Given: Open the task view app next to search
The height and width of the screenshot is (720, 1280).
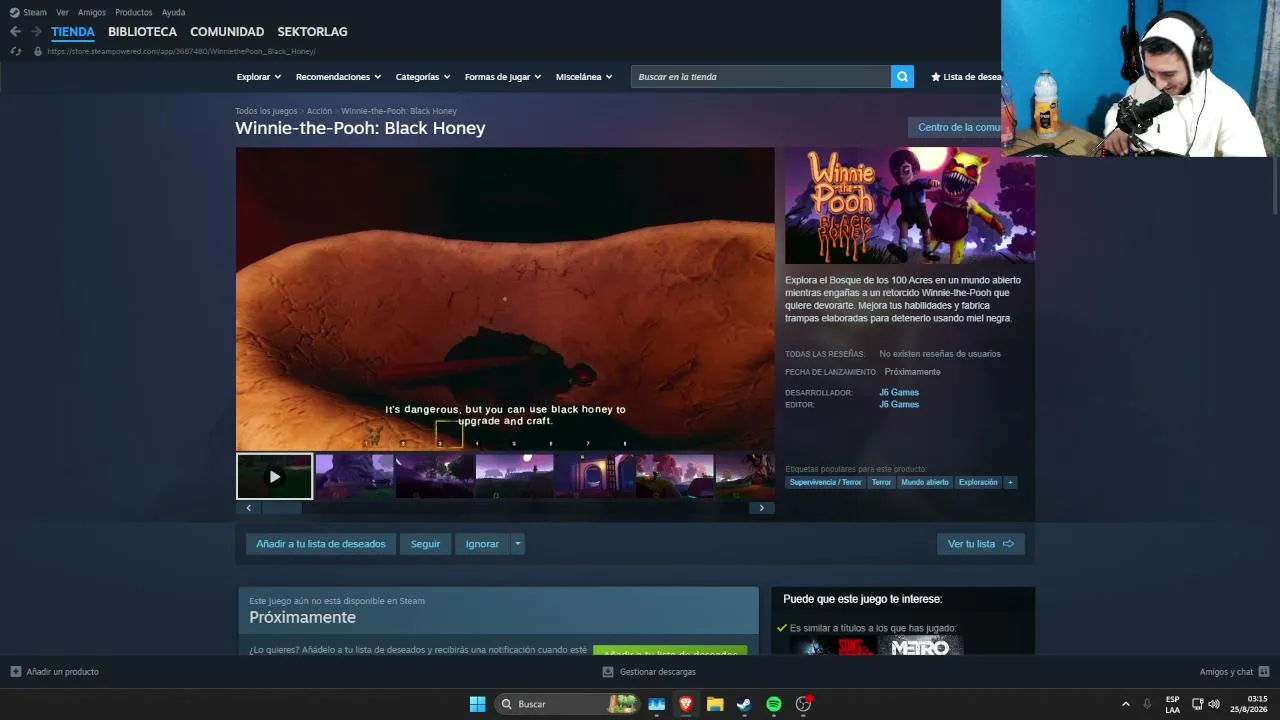Looking at the screenshot, I should (657, 704).
